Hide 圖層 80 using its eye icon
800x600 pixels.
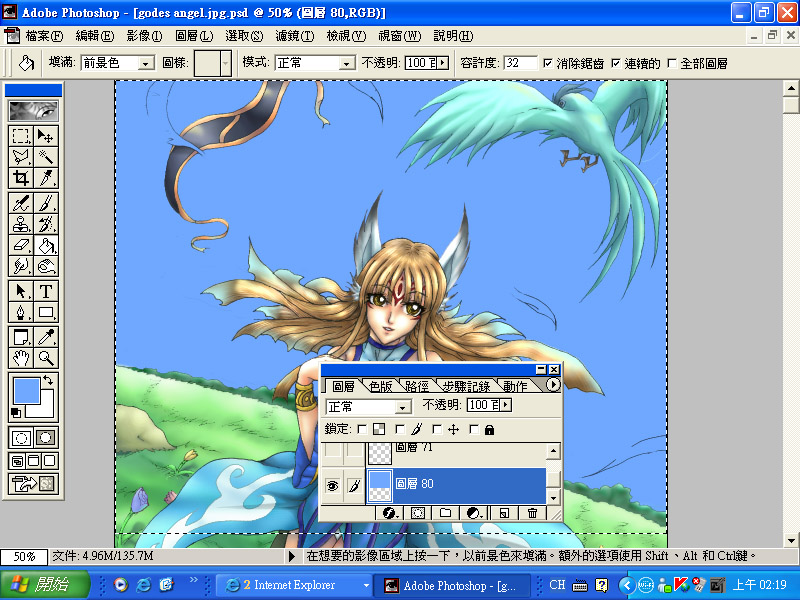[332, 485]
